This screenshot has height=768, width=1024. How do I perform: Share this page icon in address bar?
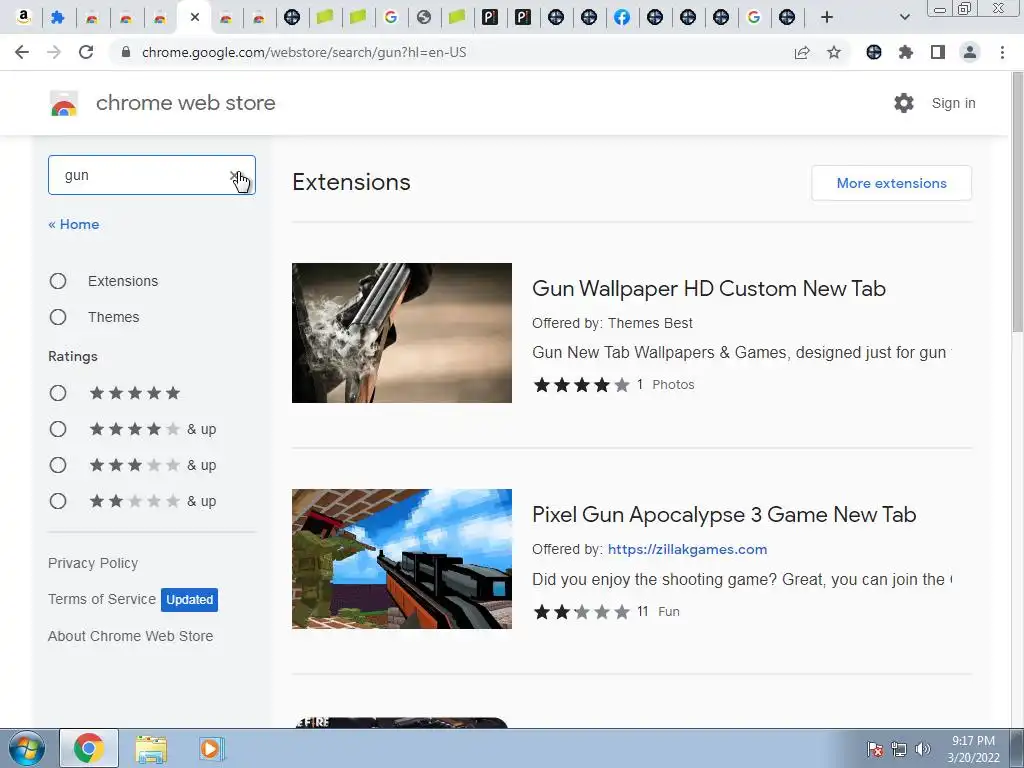802,52
